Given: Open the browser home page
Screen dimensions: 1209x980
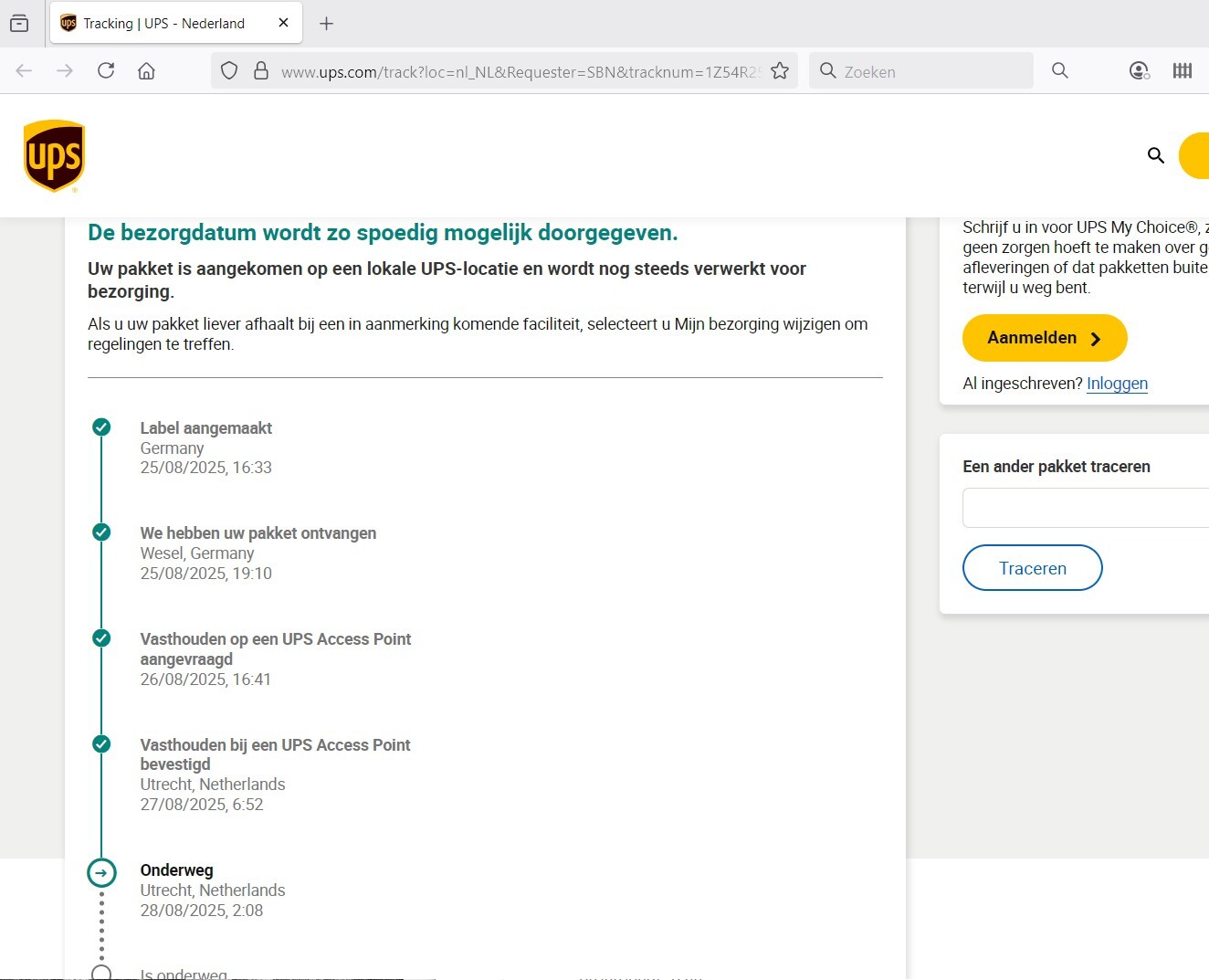Looking at the screenshot, I should (146, 70).
